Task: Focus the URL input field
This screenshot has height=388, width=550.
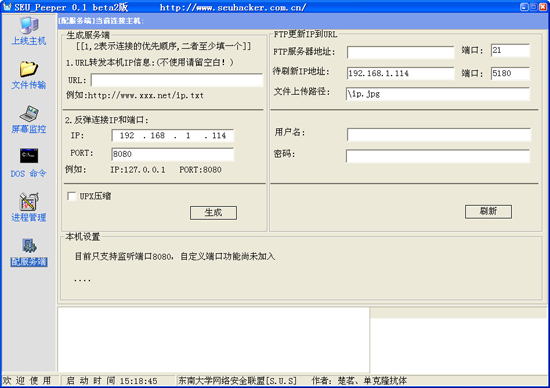Action: [x=177, y=80]
